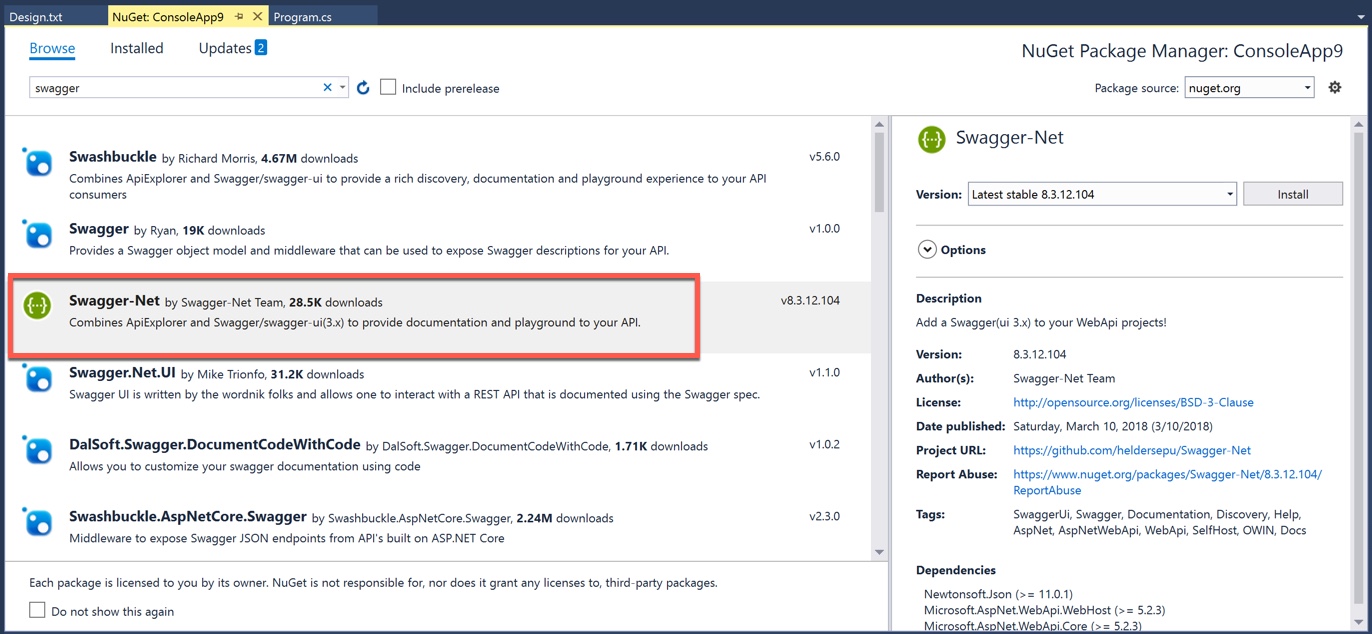Click the Date published value
Viewport: 1372px width, 634px height.
click(1112, 426)
